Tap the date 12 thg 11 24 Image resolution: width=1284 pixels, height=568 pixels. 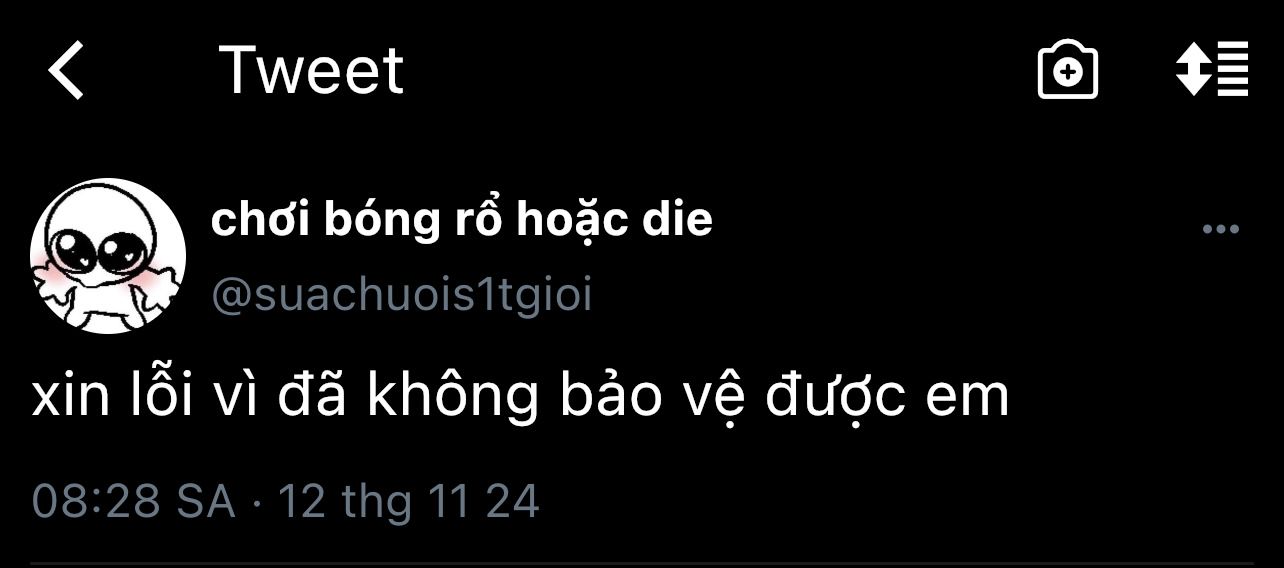408,501
